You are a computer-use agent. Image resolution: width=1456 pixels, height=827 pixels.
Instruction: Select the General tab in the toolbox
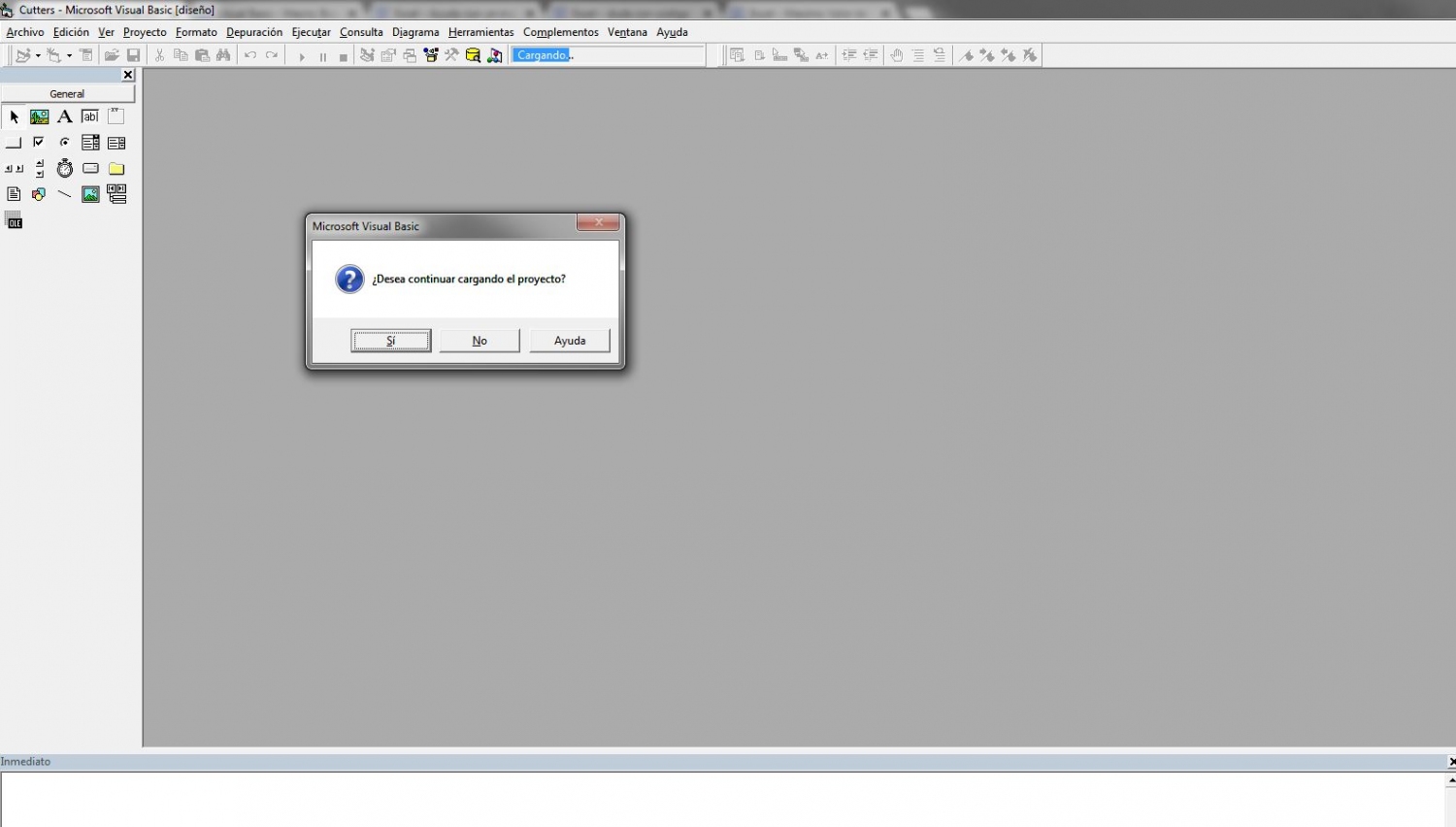click(x=67, y=94)
